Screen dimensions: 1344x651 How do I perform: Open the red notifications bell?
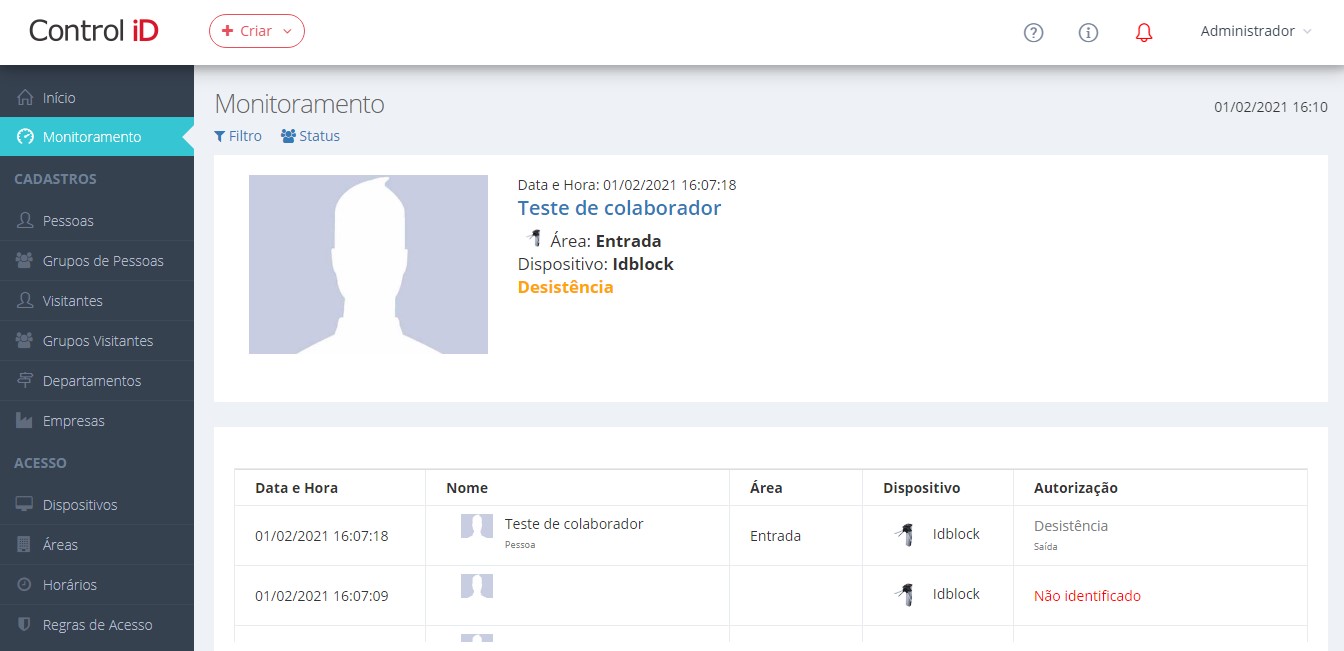[x=1144, y=32]
